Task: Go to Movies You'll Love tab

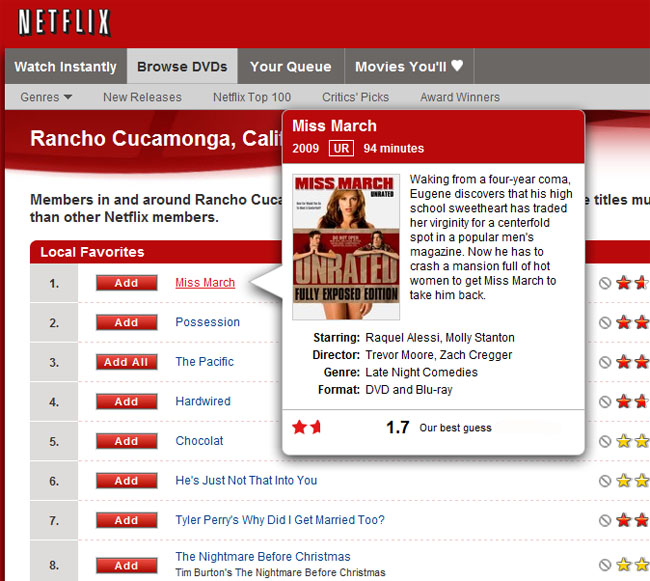Action: (409, 66)
